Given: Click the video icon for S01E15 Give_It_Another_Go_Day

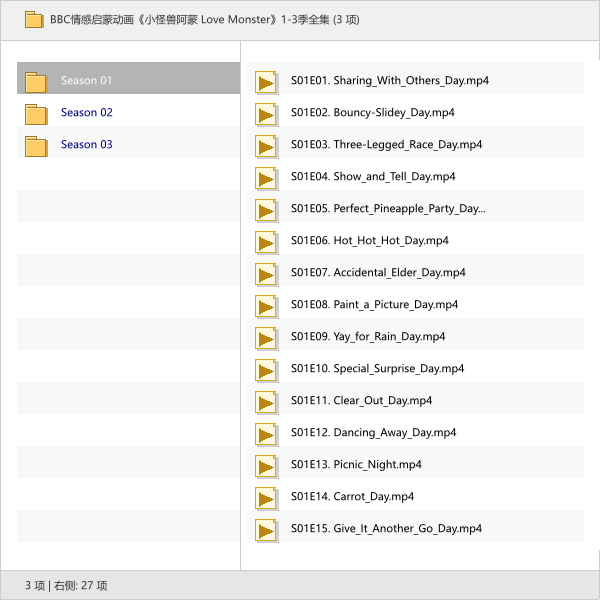Looking at the screenshot, I should click(266, 529).
